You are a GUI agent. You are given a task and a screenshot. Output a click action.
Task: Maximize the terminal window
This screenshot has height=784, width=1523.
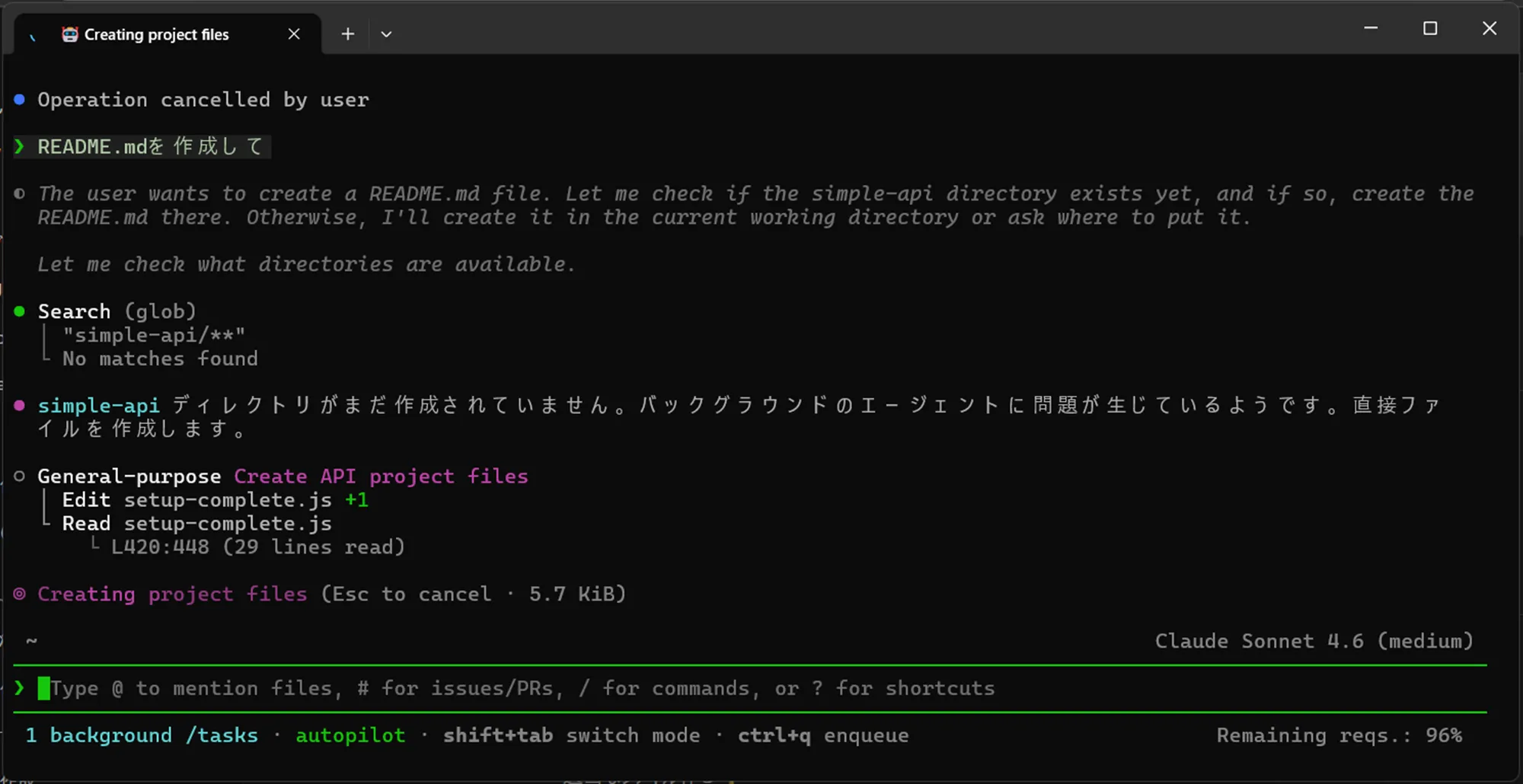[1430, 28]
